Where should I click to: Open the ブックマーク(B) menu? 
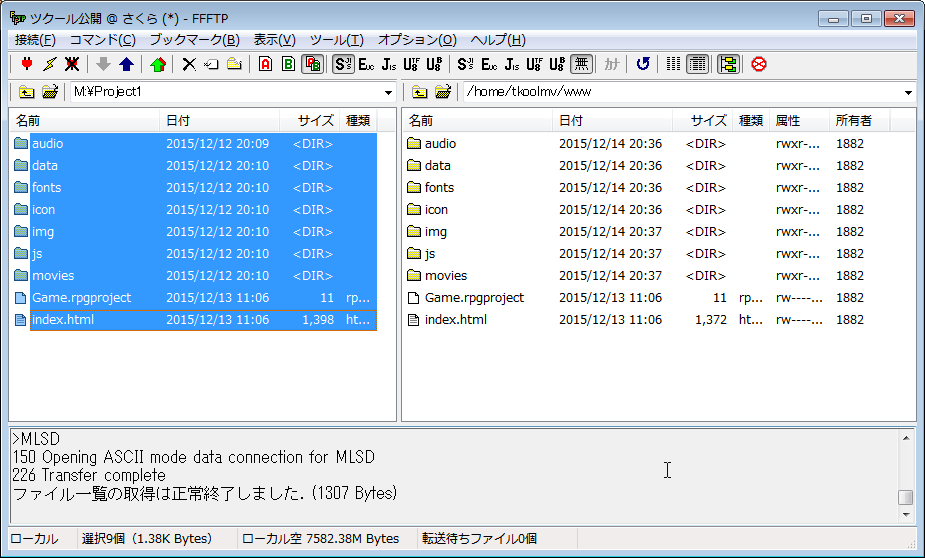point(194,40)
